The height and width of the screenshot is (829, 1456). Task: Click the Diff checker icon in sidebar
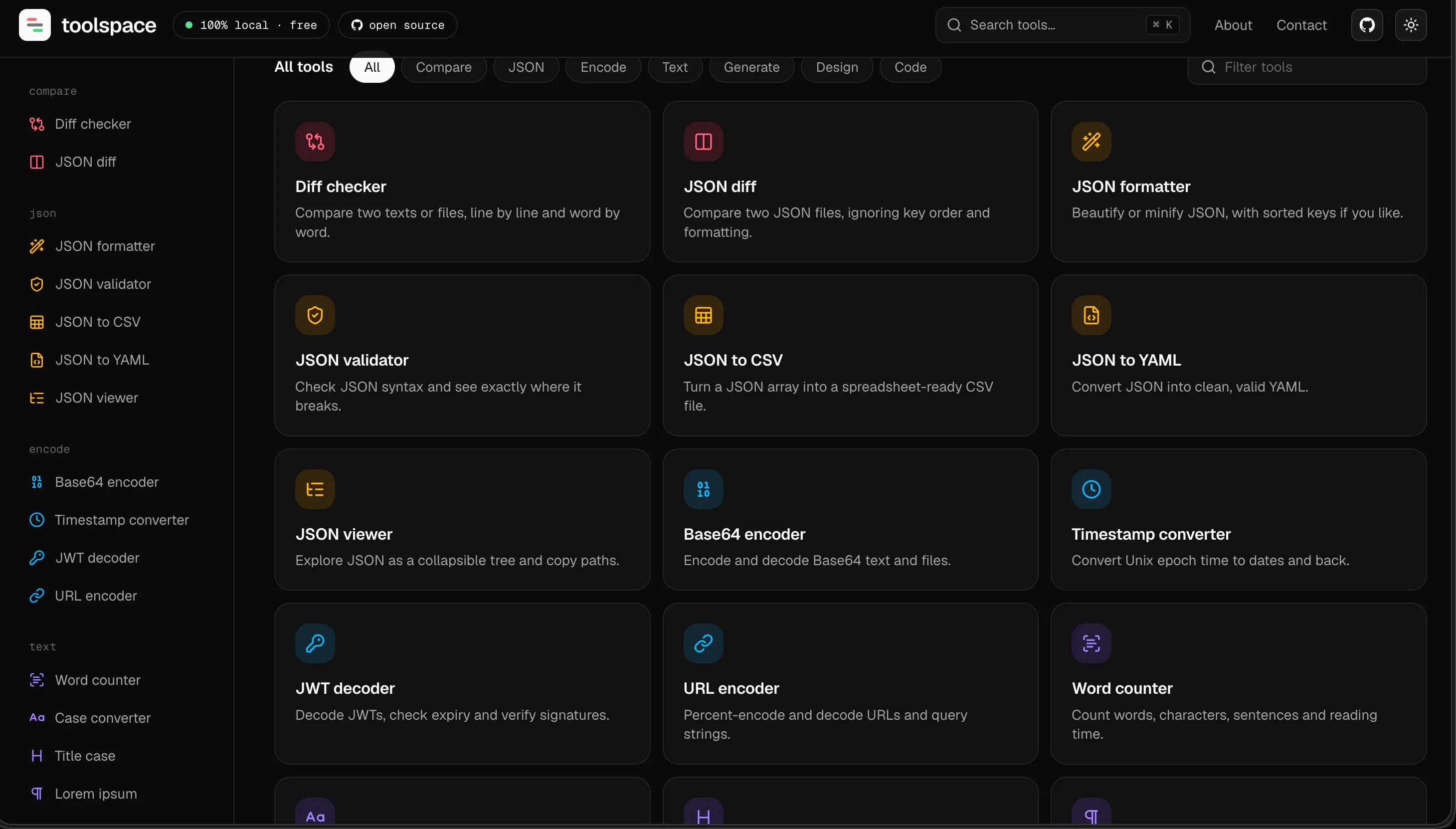[37, 124]
